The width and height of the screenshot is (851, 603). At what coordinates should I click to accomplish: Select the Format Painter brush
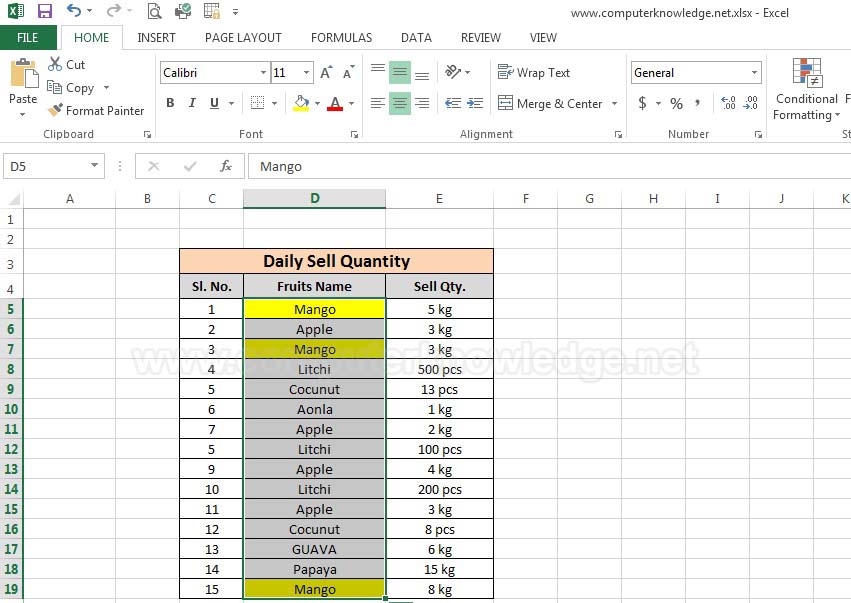[x=55, y=110]
